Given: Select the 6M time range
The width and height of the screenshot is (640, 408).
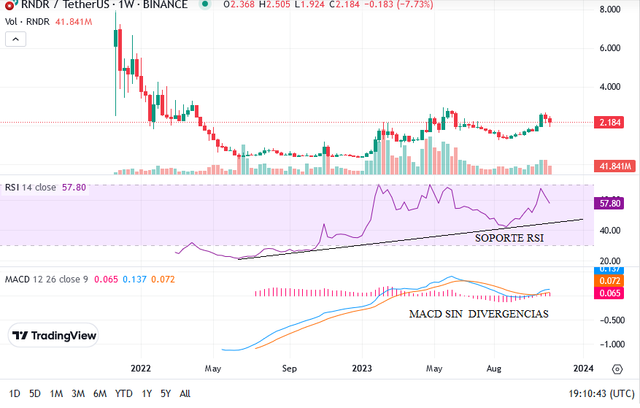Looking at the screenshot, I should 100,394.
